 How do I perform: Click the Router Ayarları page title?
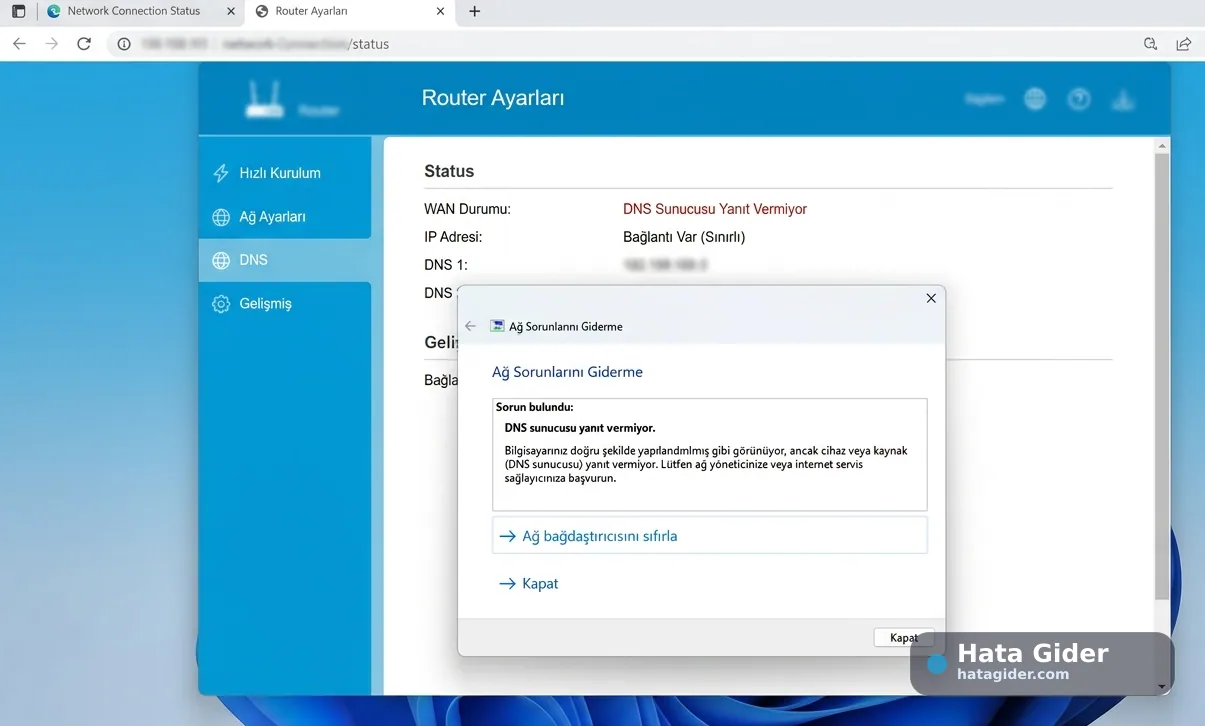tap(493, 98)
